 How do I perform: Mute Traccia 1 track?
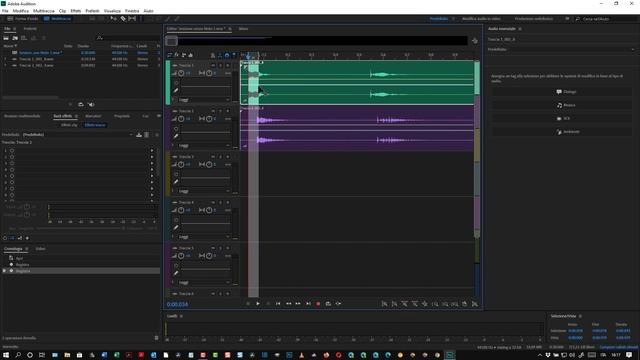pyautogui.click(x=213, y=65)
